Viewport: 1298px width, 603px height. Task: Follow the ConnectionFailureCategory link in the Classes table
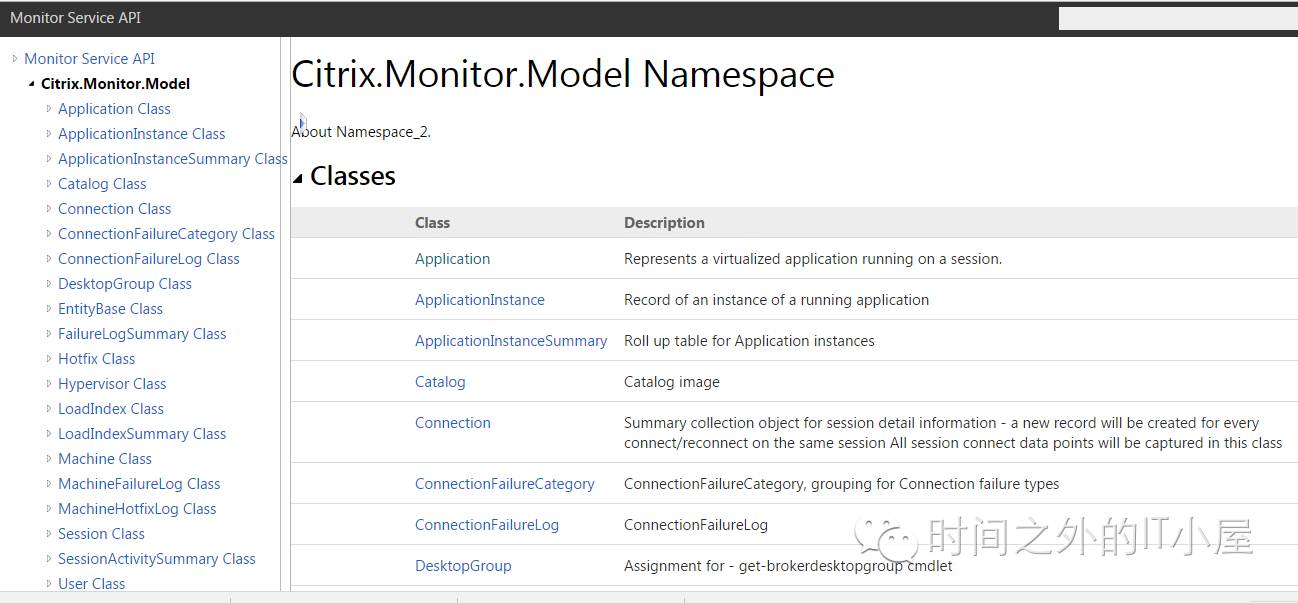coord(505,484)
